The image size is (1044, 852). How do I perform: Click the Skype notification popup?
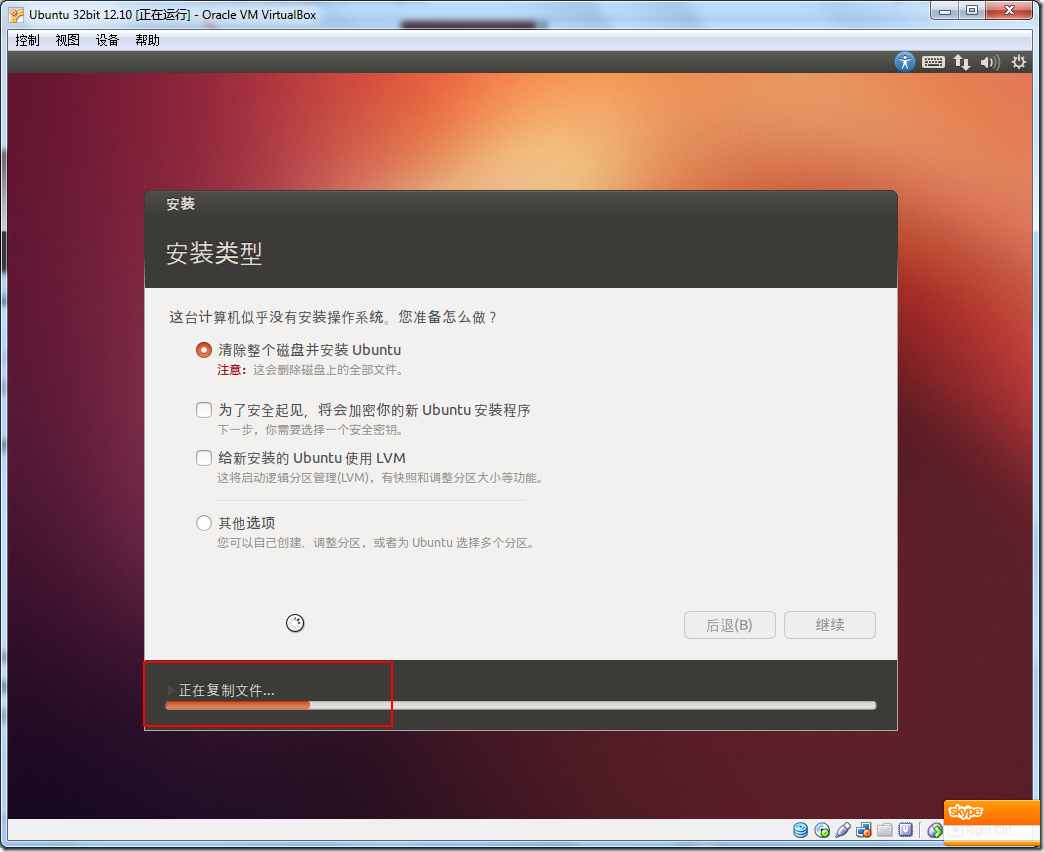pos(991,823)
